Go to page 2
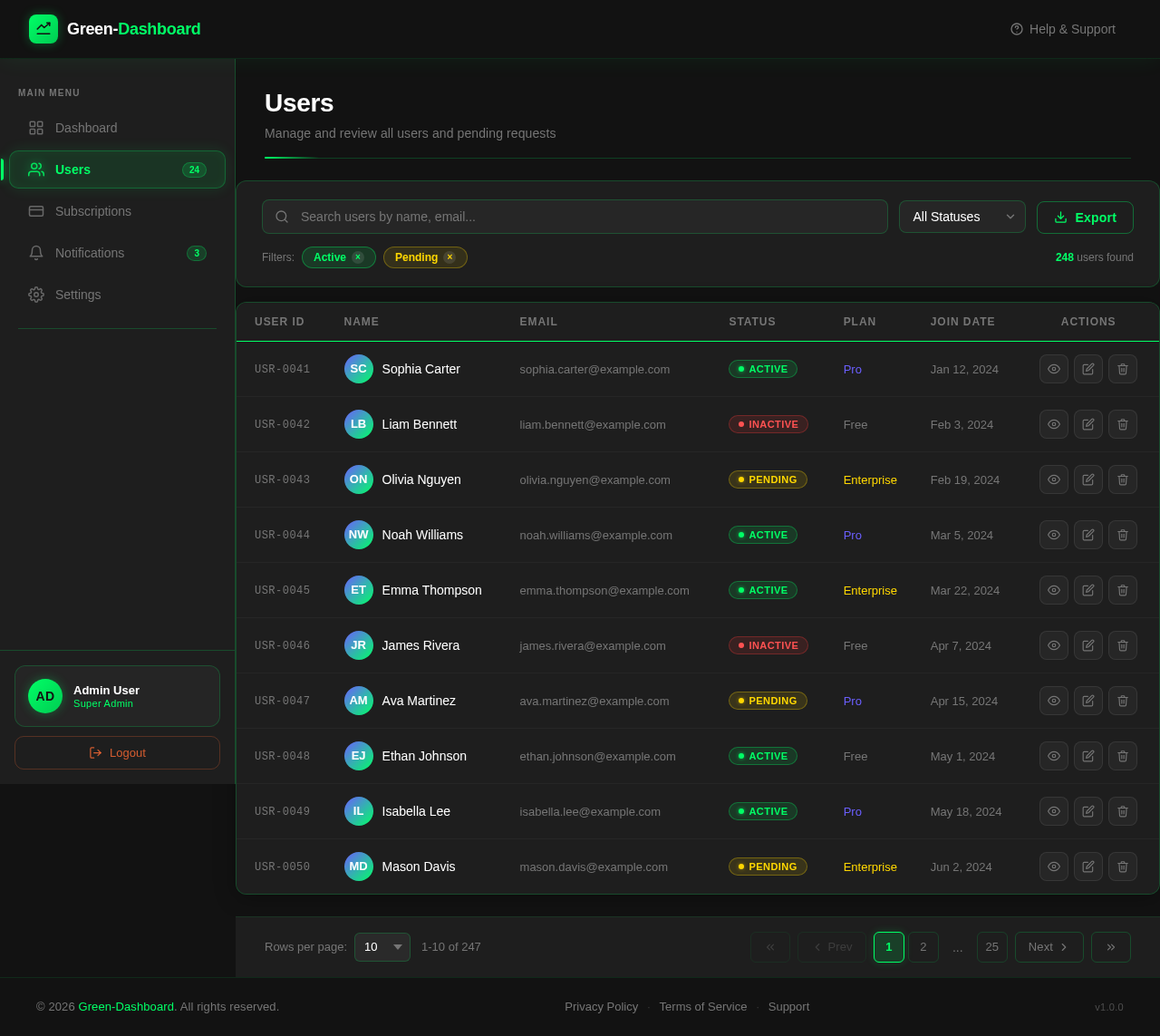The width and height of the screenshot is (1160, 1036). click(x=923, y=947)
